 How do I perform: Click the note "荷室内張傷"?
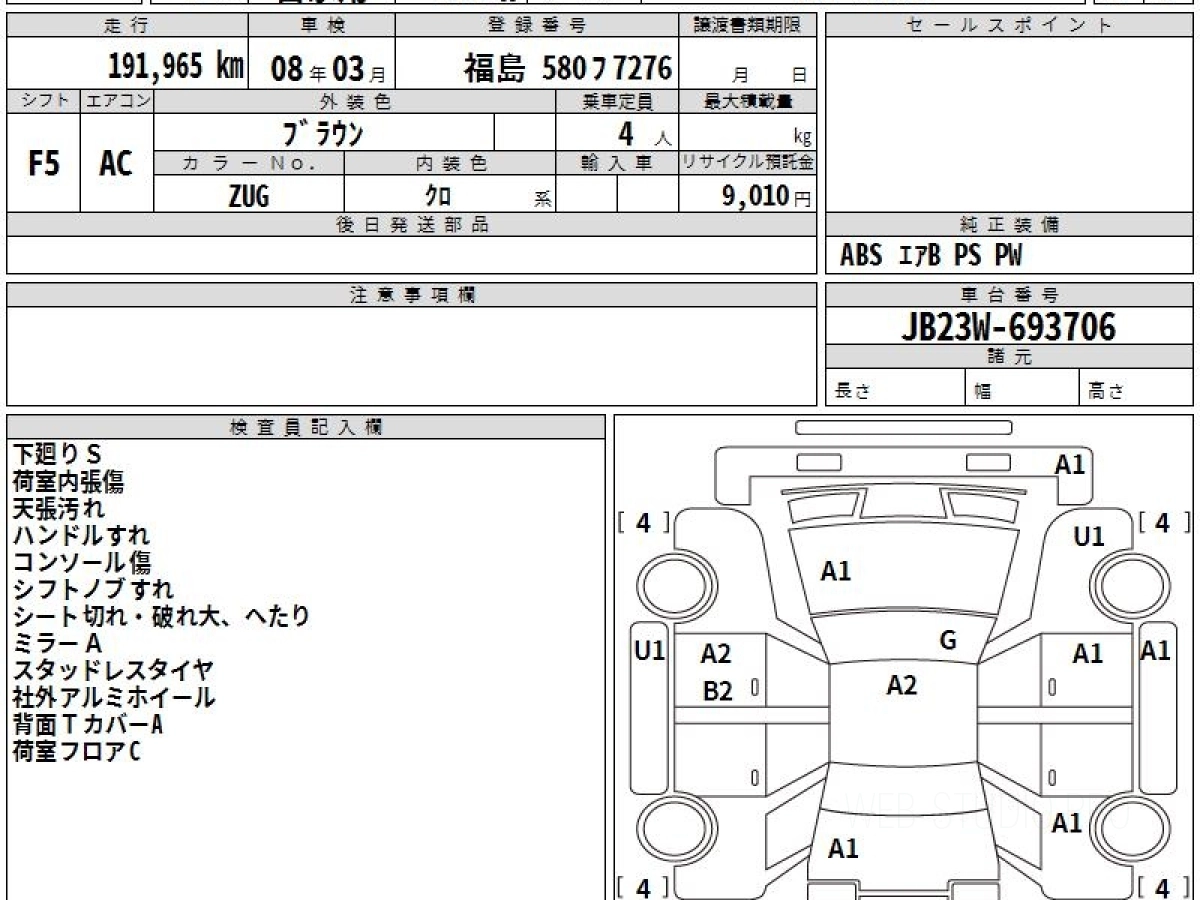[x=69, y=482]
